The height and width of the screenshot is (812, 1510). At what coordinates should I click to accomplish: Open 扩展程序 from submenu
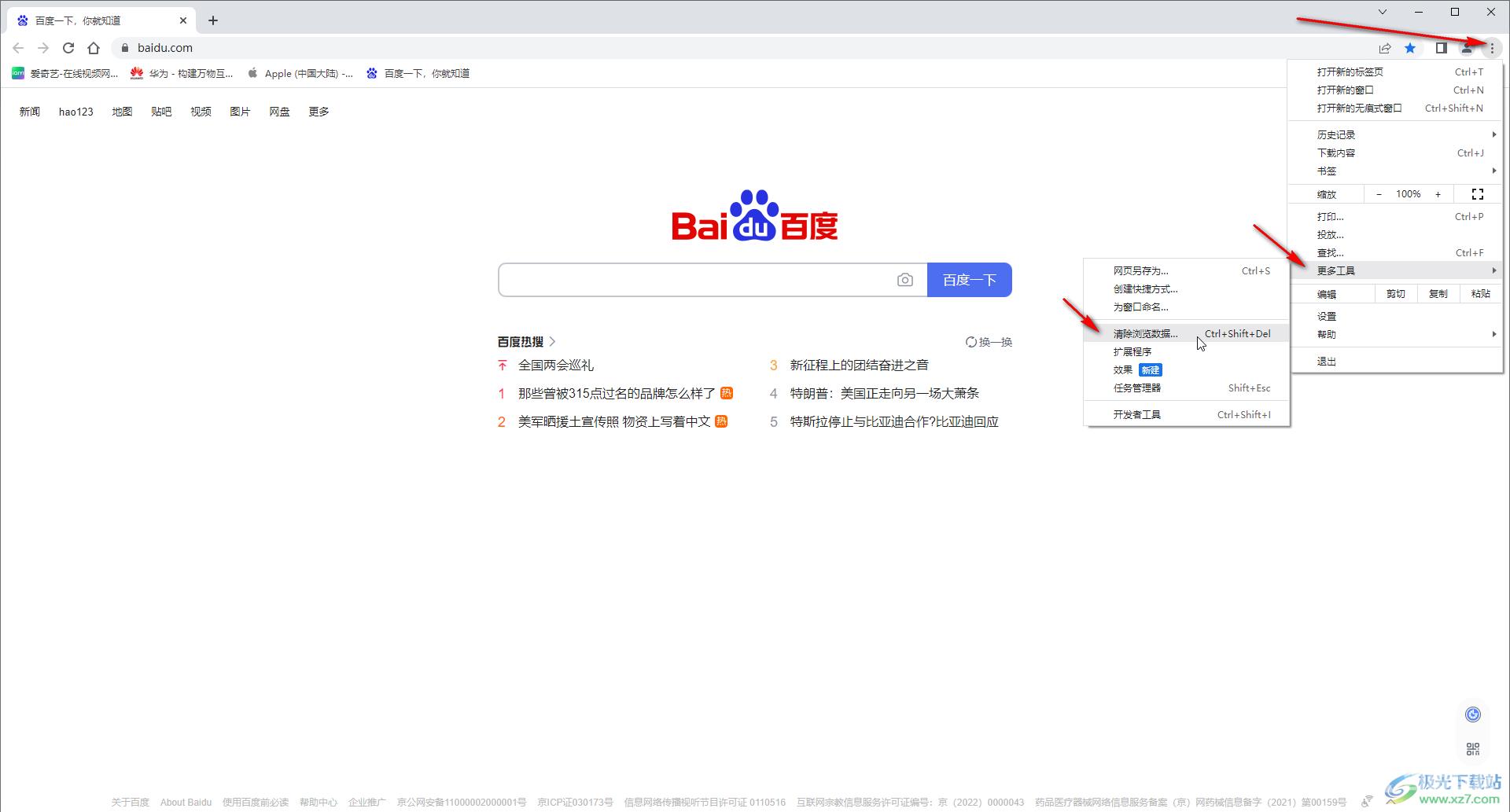pos(1187,351)
